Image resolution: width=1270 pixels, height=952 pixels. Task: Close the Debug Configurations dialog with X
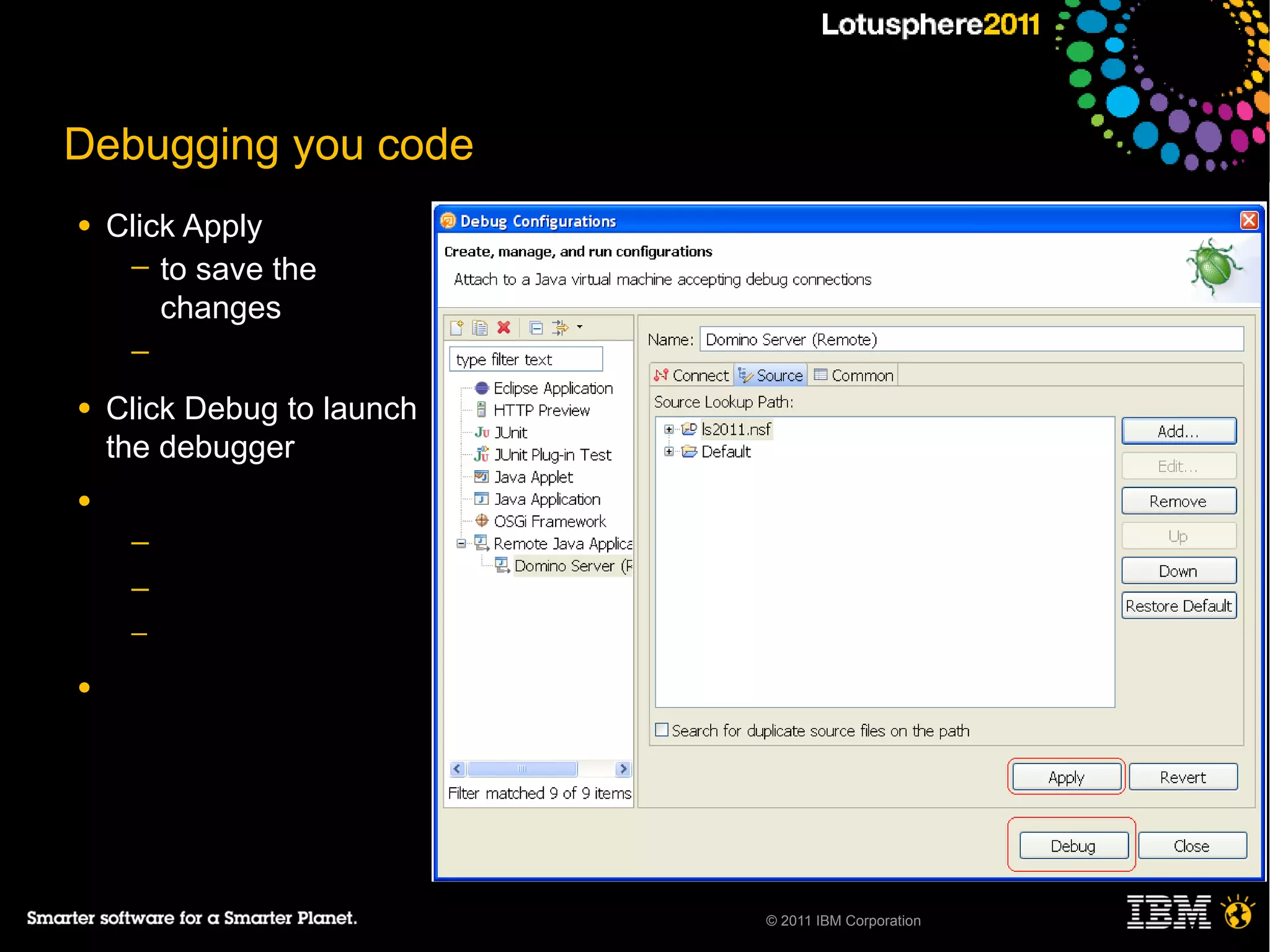[x=1249, y=220]
